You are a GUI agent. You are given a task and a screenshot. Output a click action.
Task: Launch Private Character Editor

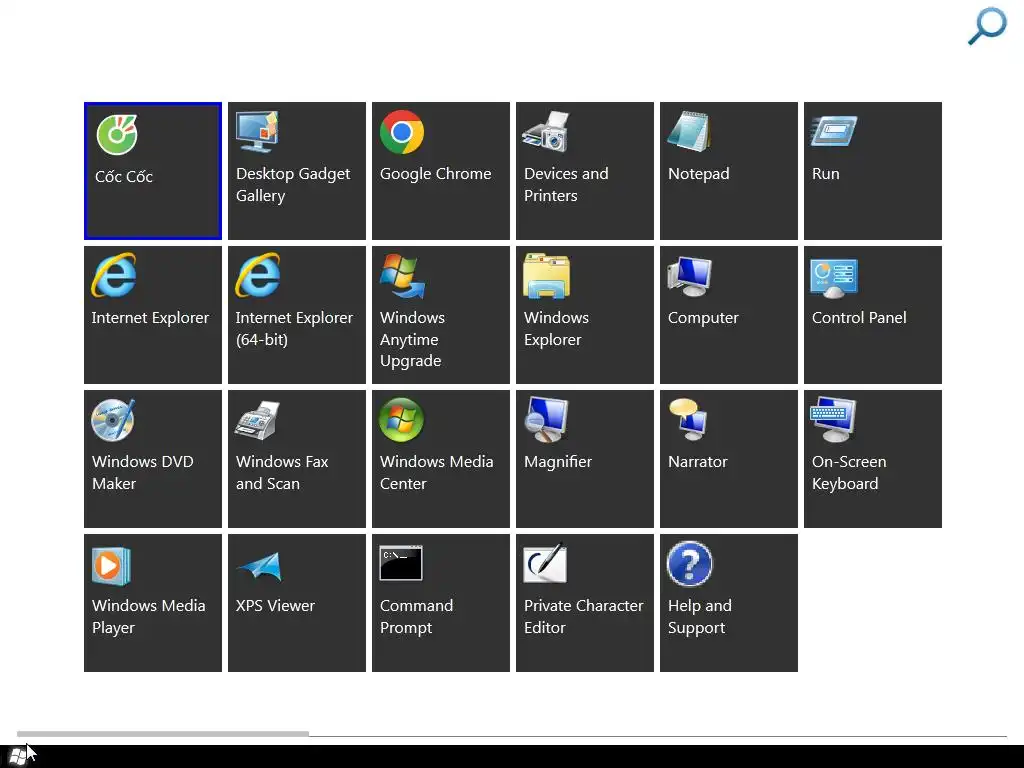tap(585, 603)
